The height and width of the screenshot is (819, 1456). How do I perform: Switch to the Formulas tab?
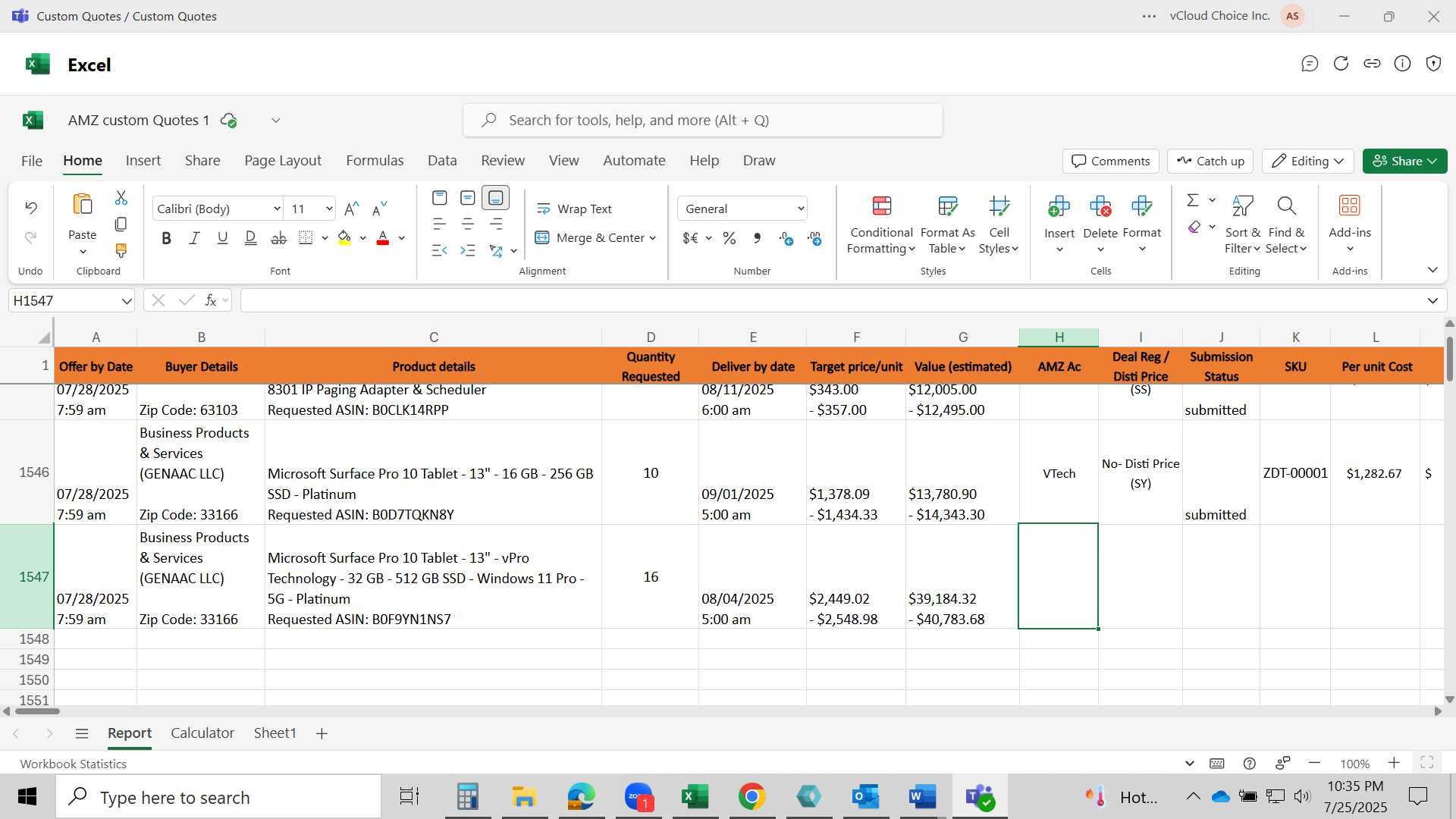click(375, 161)
